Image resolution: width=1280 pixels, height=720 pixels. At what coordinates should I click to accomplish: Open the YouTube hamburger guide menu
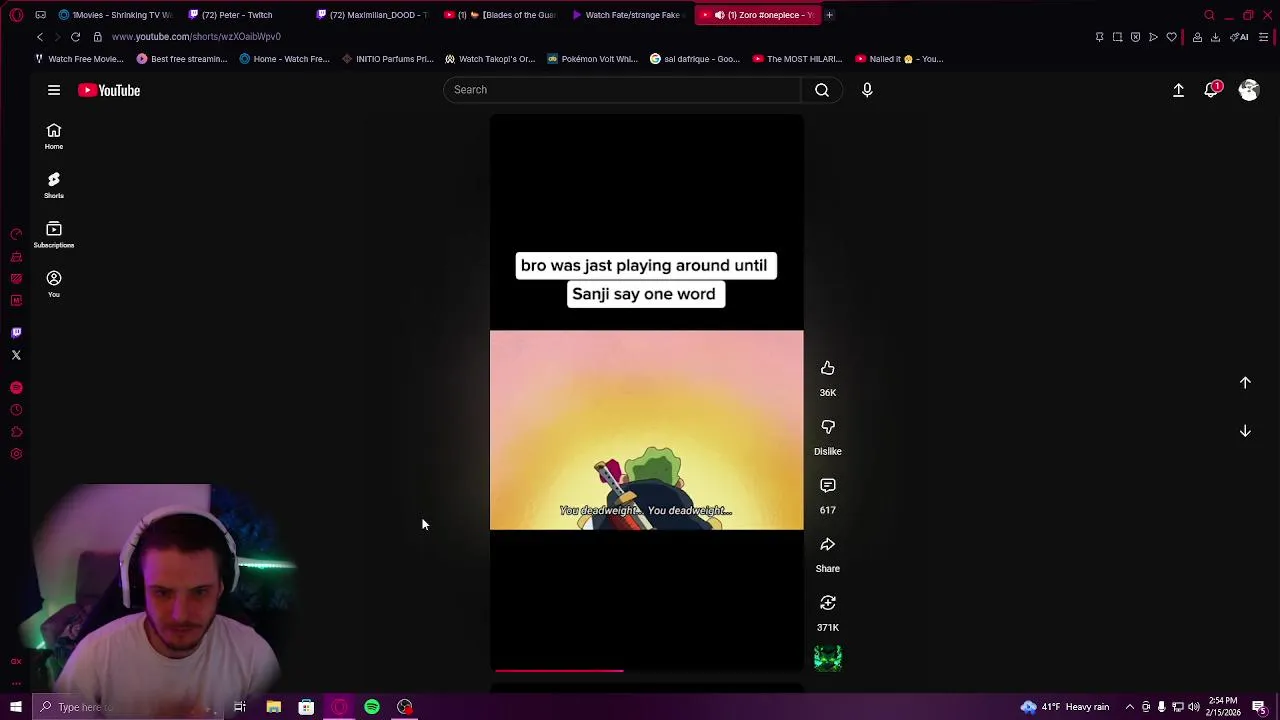click(x=54, y=90)
